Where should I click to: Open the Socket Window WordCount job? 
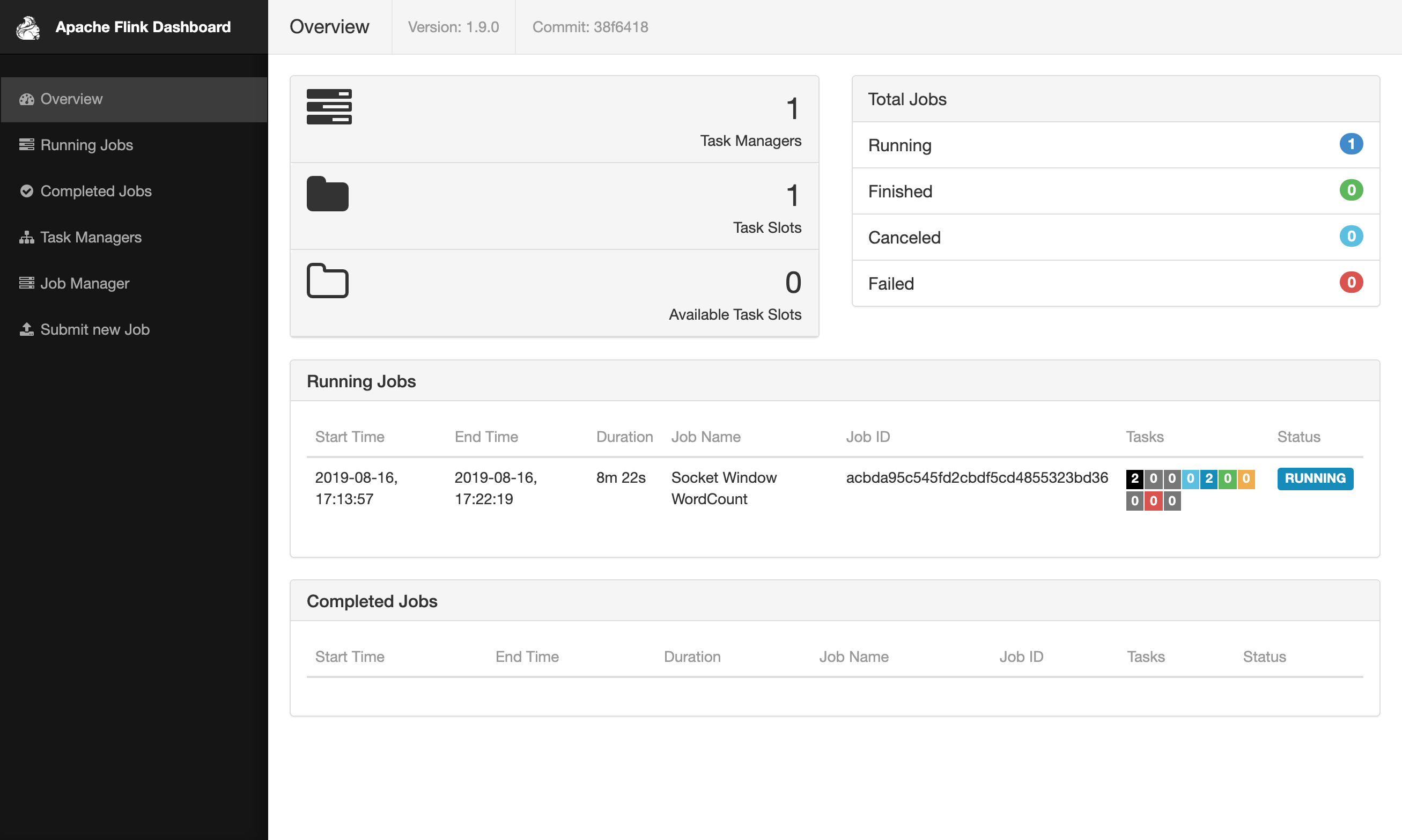click(724, 488)
